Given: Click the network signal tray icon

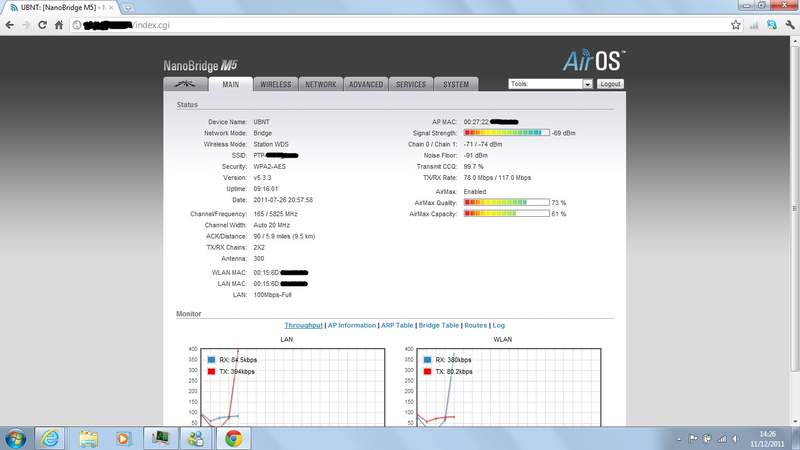Looking at the screenshot, I should tap(722, 439).
